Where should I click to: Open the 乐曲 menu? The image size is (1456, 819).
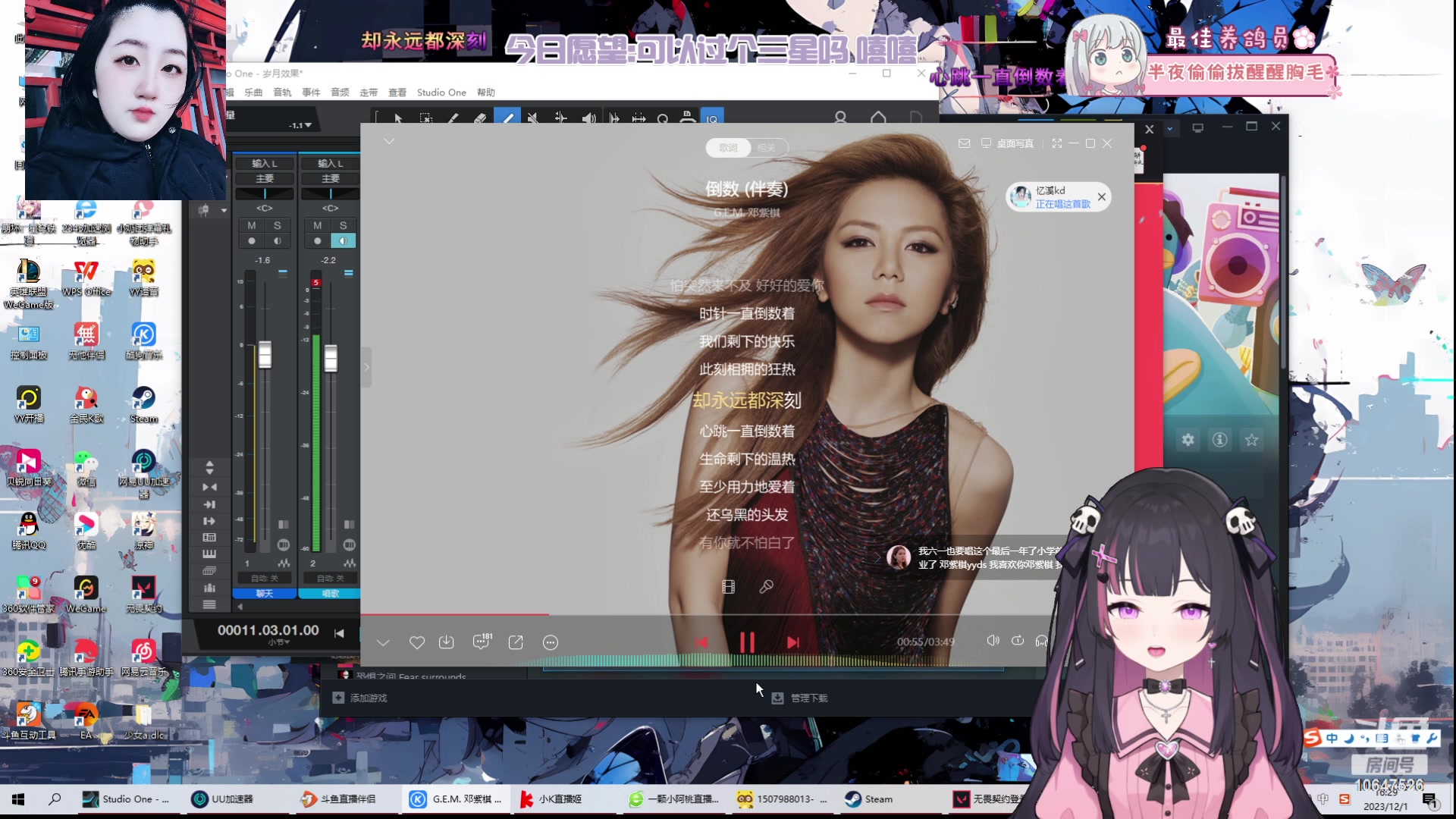coord(253,93)
